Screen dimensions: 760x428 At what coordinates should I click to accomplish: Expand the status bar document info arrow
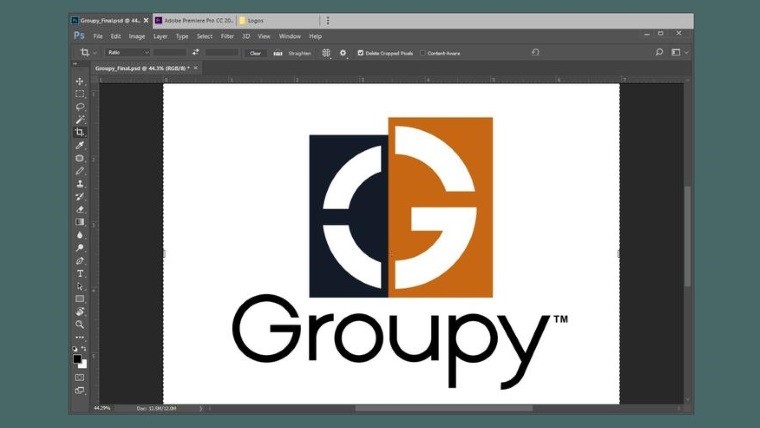click(x=201, y=409)
